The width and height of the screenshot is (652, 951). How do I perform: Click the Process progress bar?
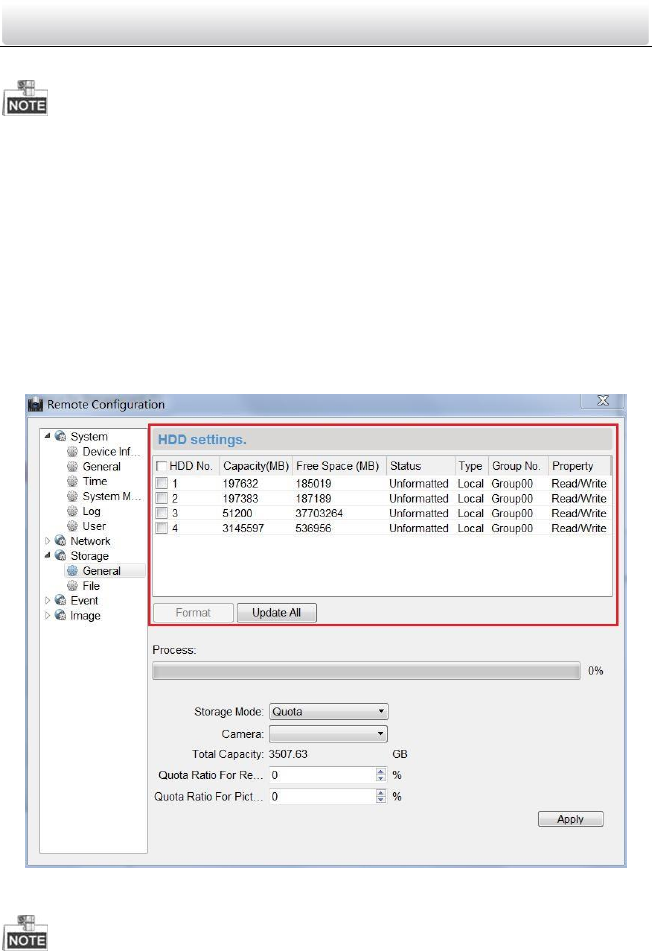point(366,671)
